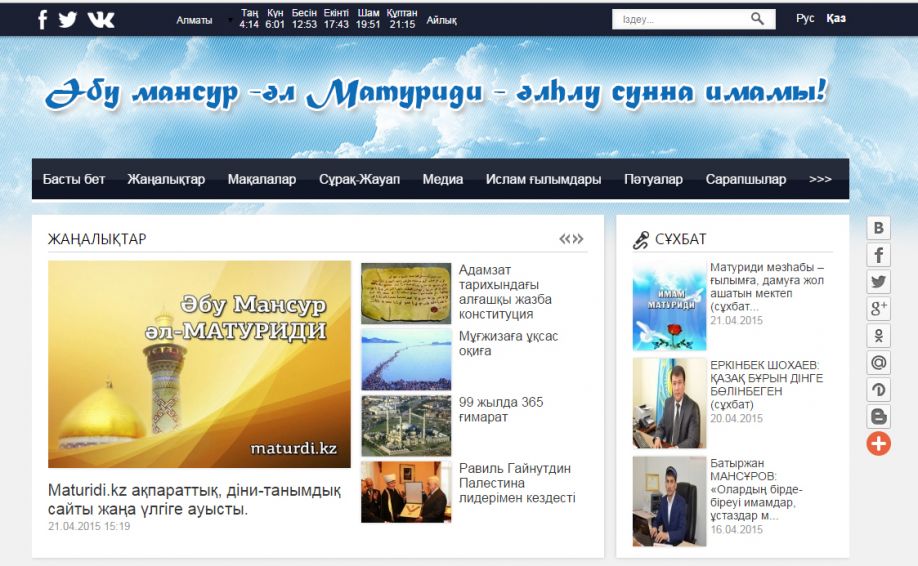
Task: Share via Pinterest sidebar icon
Action: click(x=878, y=390)
